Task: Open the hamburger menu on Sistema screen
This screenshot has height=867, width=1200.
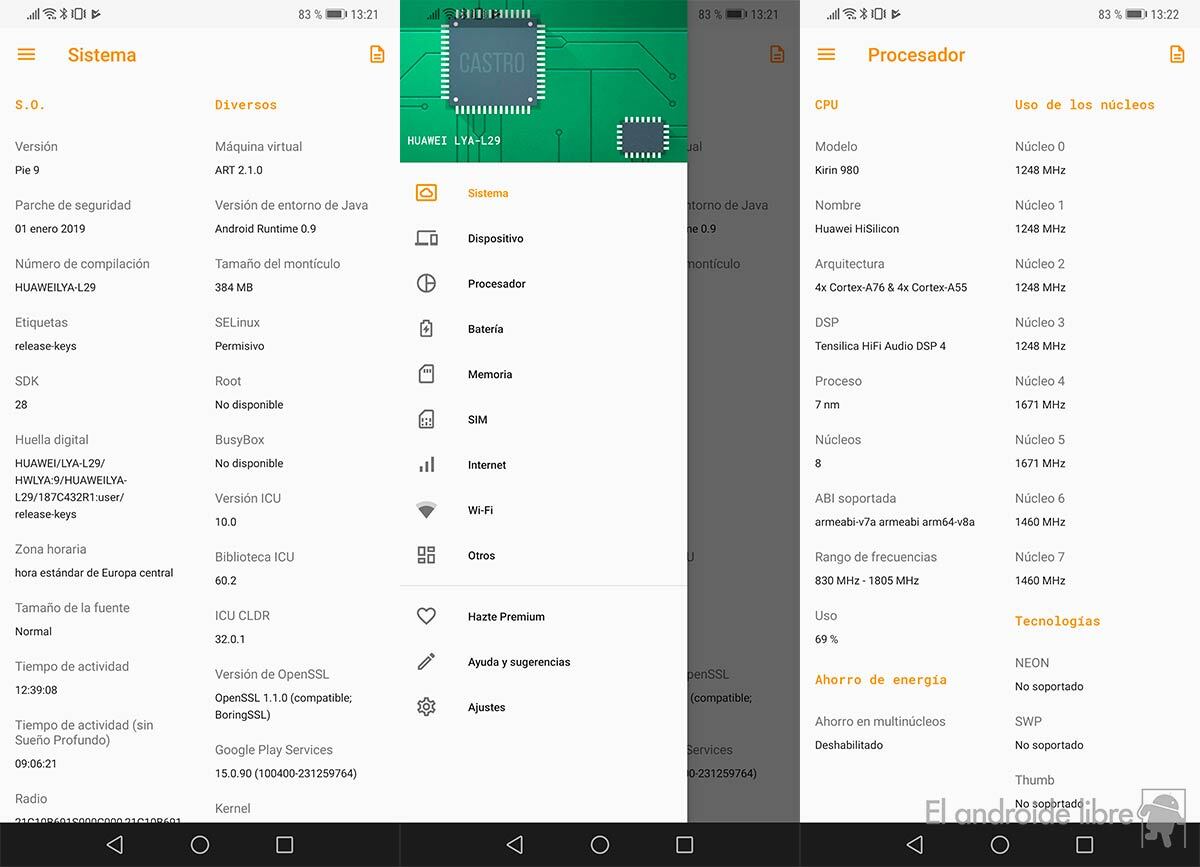Action: 26,55
